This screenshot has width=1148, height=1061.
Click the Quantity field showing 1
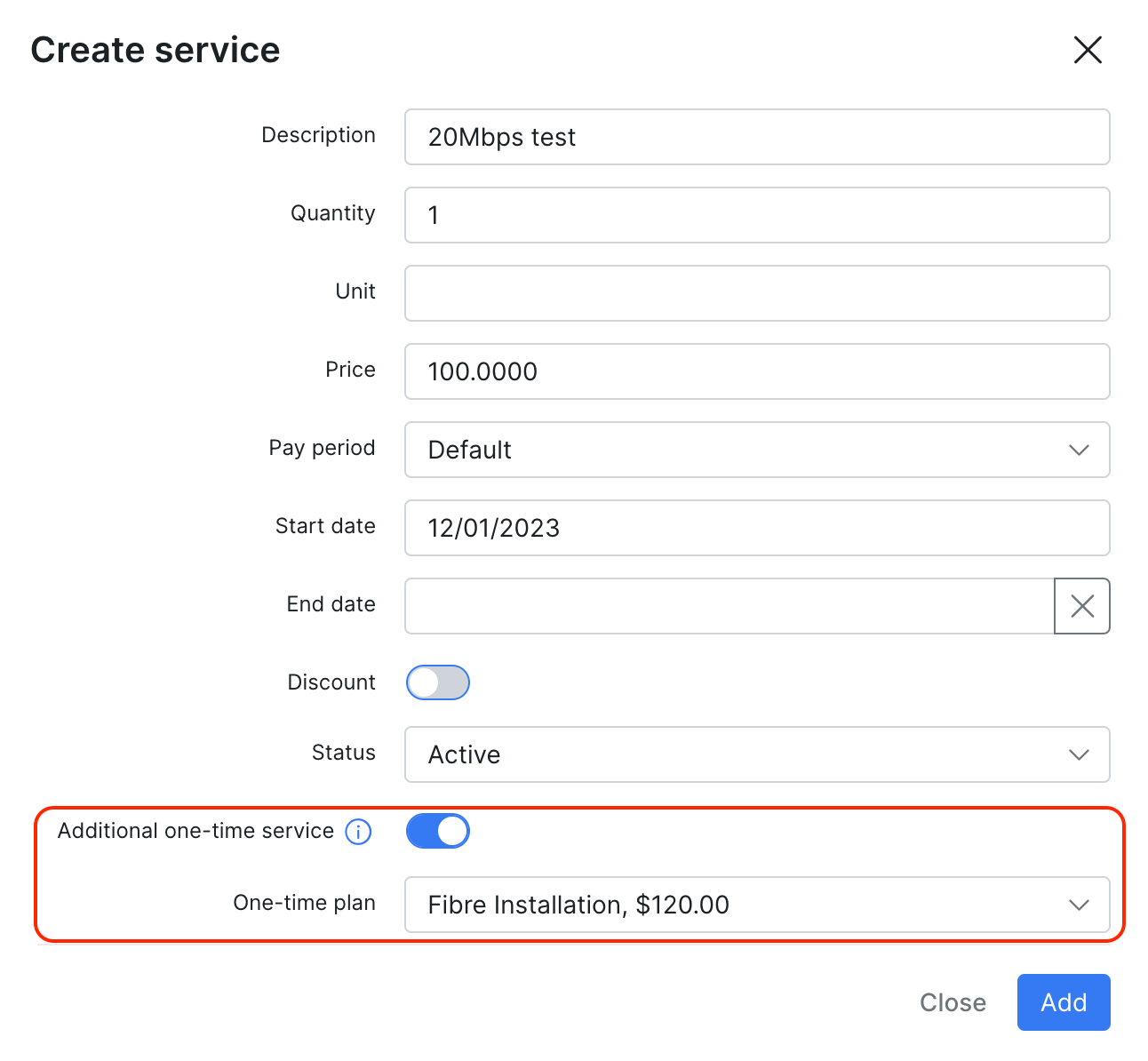tap(757, 215)
